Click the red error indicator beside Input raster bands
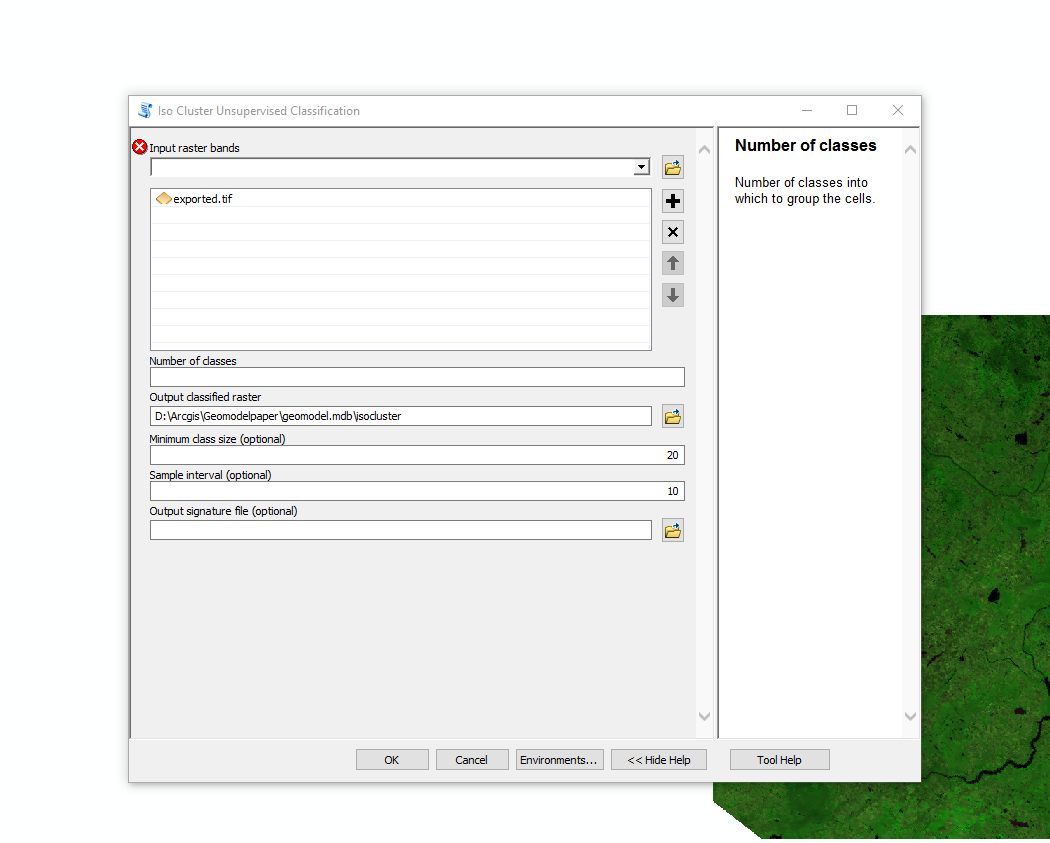 point(140,146)
